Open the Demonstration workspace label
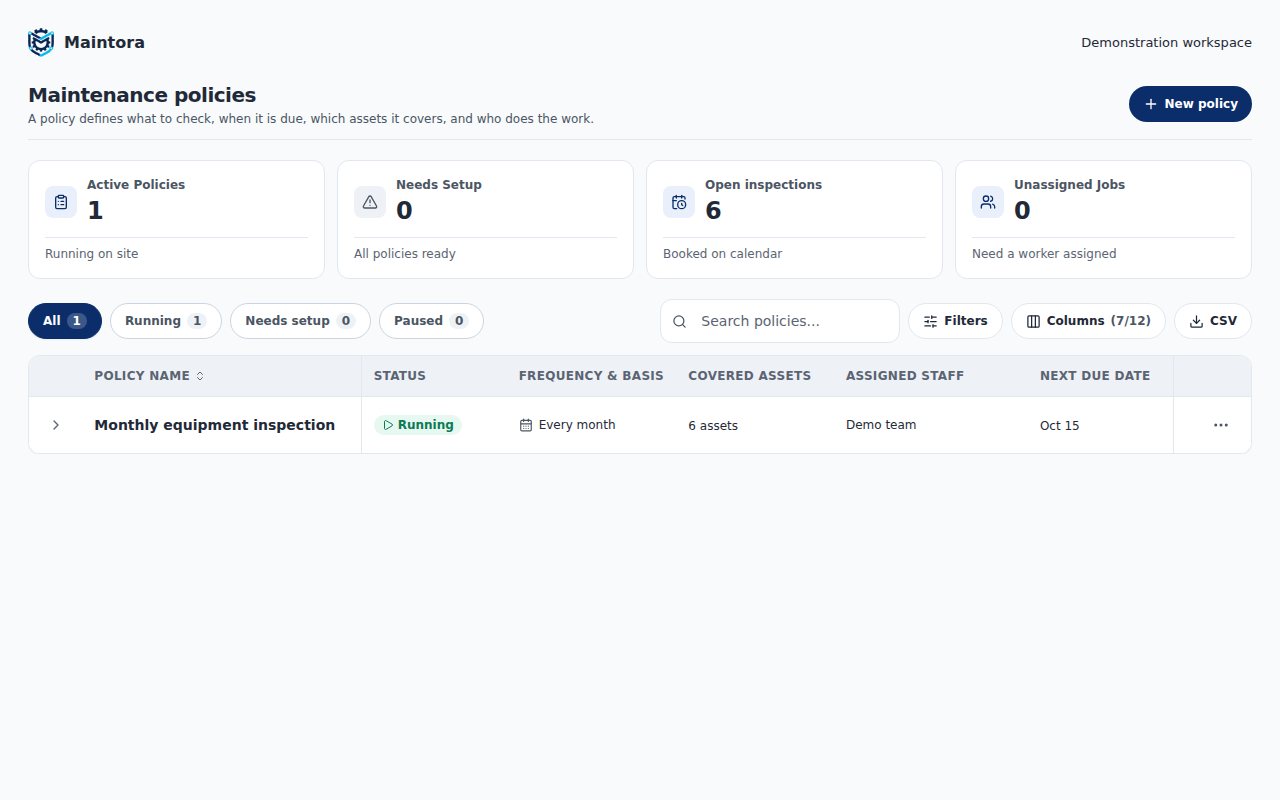The height and width of the screenshot is (800, 1280). click(x=1166, y=42)
